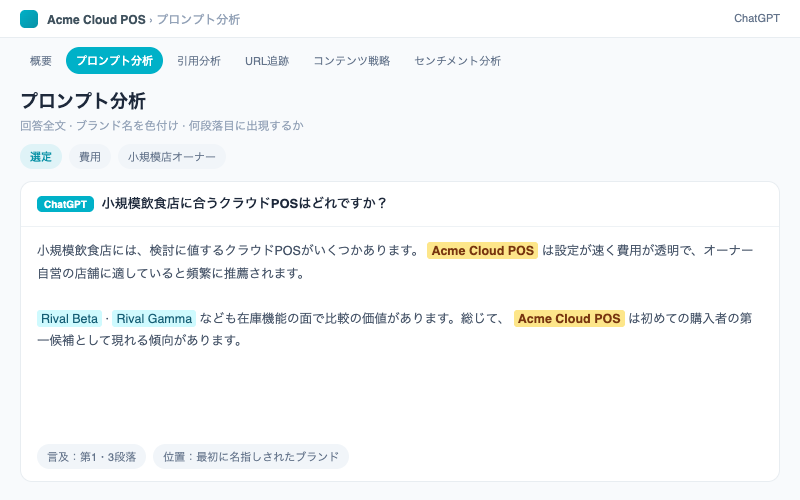Image resolution: width=800 pixels, height=500 pixels.
Task: Click the prompt title 小規模飲食店に合うクラウドPOSはどれですか？
Action: click(x=245, y=203)
